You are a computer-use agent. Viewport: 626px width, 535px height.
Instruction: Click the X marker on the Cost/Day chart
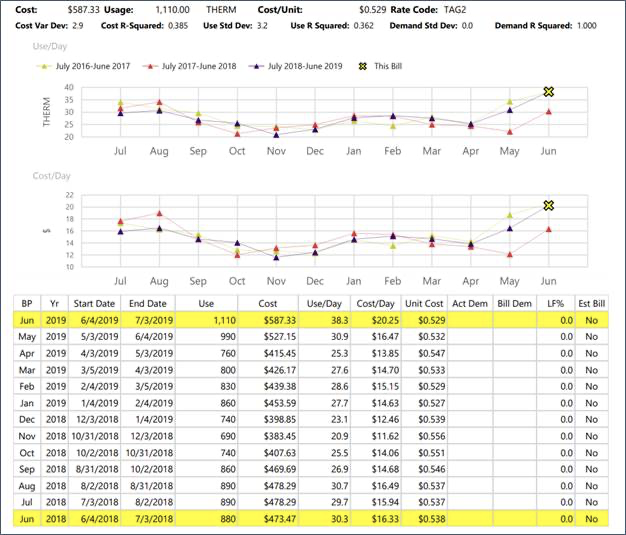tap(548, 205)
